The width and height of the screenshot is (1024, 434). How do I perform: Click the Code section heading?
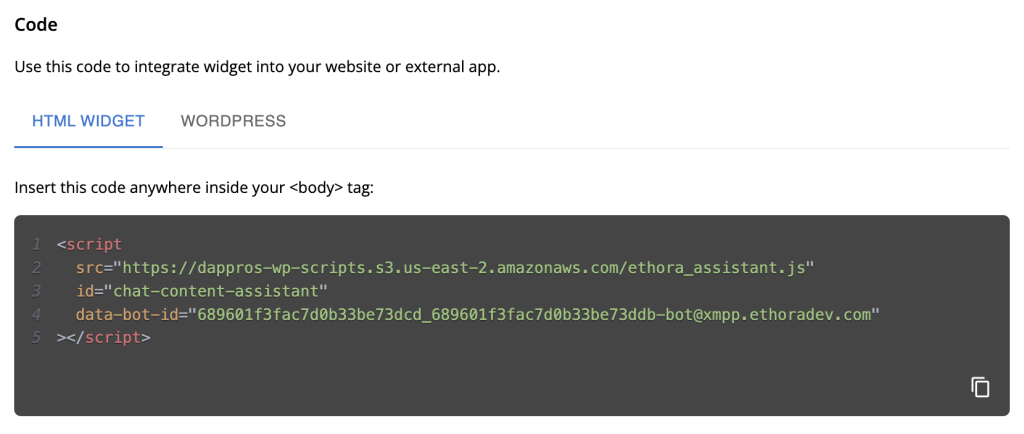[36, 25]
